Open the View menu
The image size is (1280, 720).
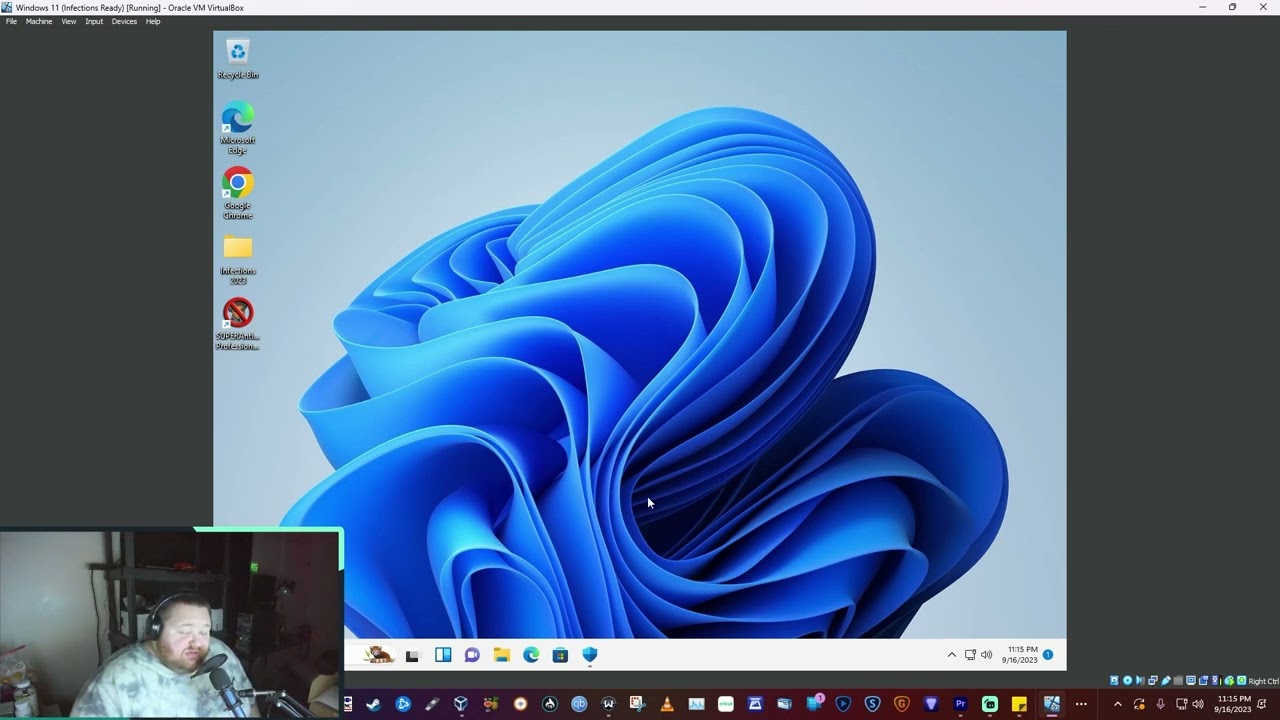click(68, 21)
